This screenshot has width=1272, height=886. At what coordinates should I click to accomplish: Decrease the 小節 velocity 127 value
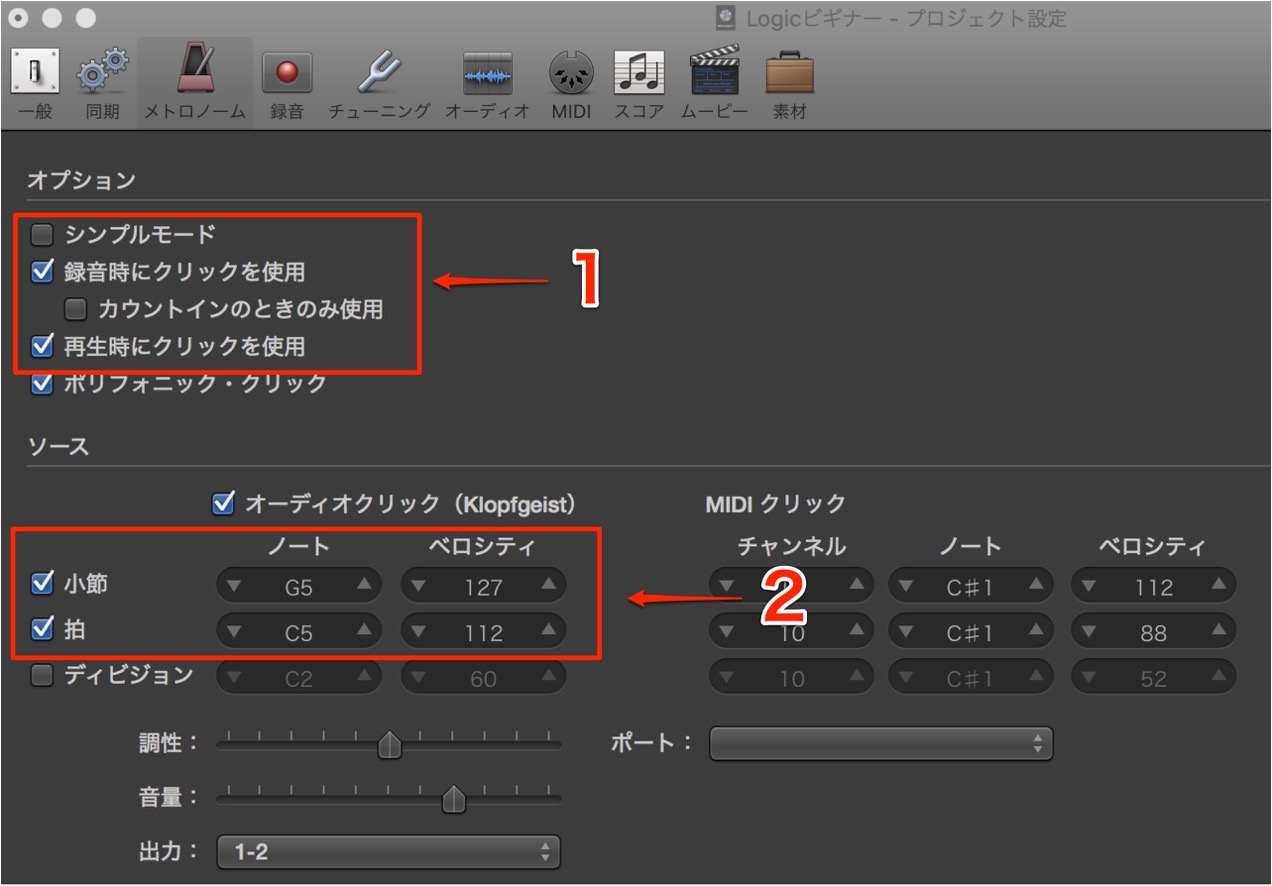(418, 586)
